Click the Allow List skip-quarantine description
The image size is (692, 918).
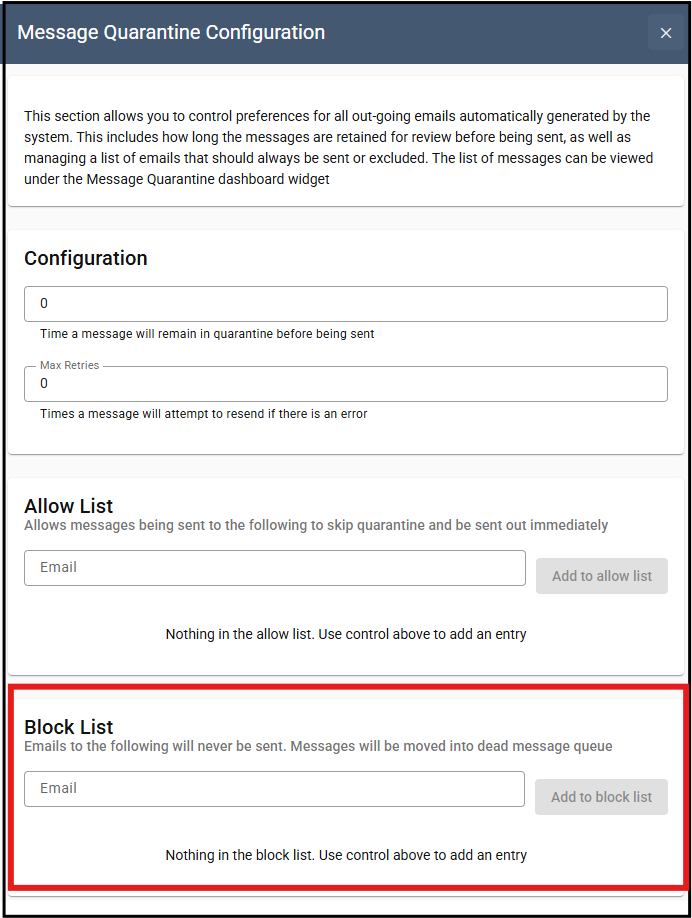316,525
